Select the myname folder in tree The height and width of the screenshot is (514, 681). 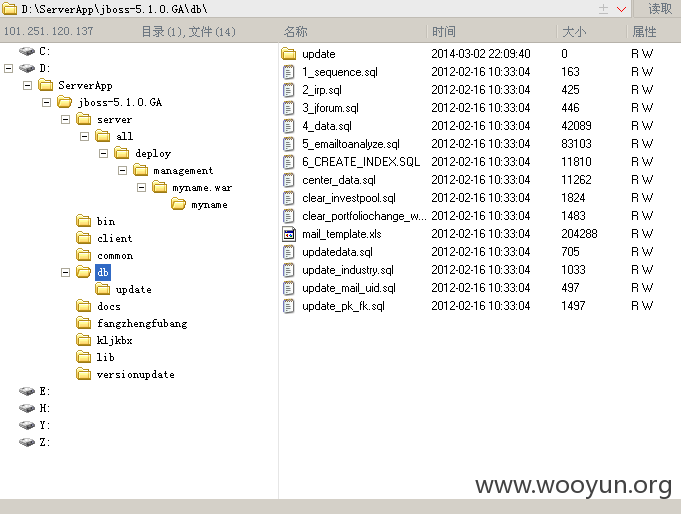pos(209,205)
